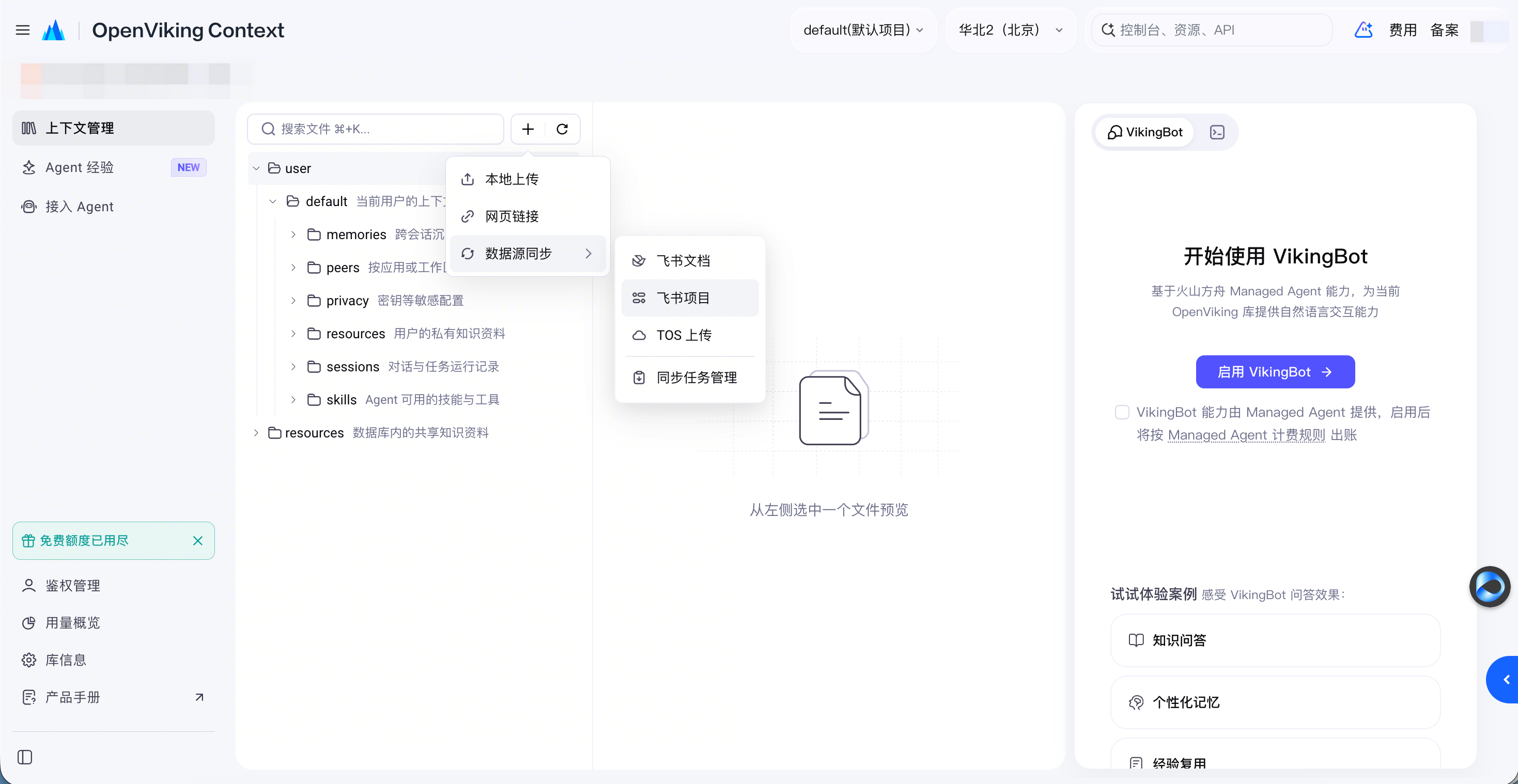The height and width of the screenshot is (784, 1518).
Task: Collapse the user folder chevron
Action: coord(256,168)
